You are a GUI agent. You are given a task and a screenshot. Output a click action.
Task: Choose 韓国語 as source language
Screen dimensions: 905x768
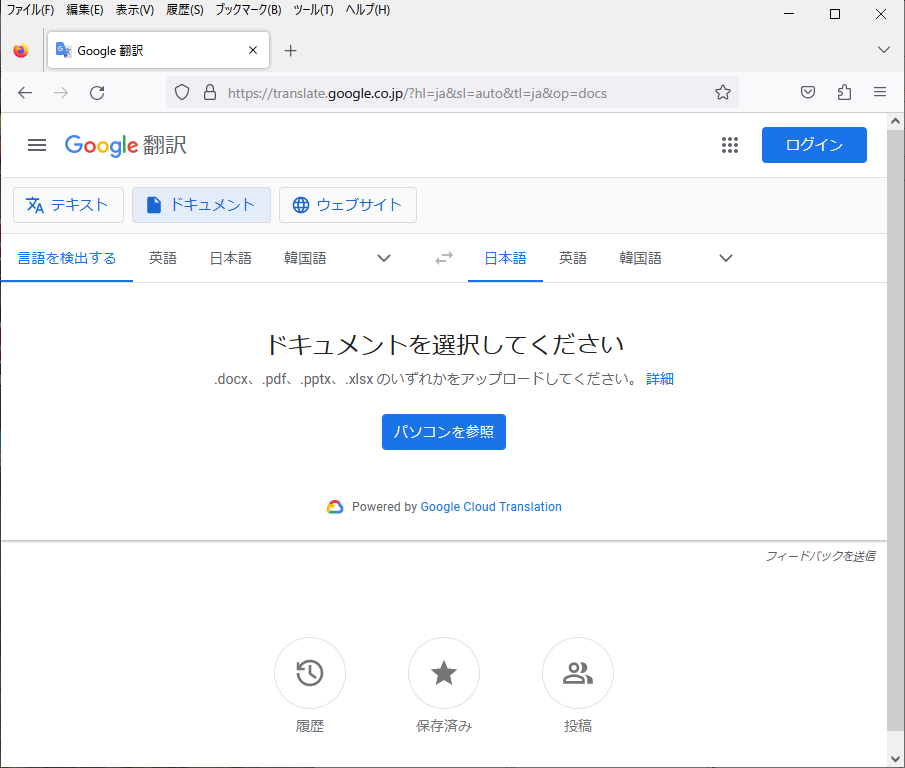click(305, 258)
